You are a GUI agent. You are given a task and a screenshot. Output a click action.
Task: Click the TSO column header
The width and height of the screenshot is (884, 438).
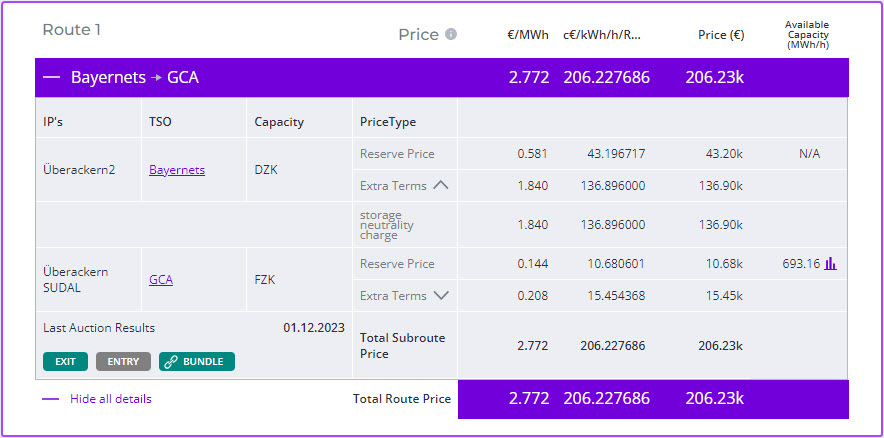[161, 122]
